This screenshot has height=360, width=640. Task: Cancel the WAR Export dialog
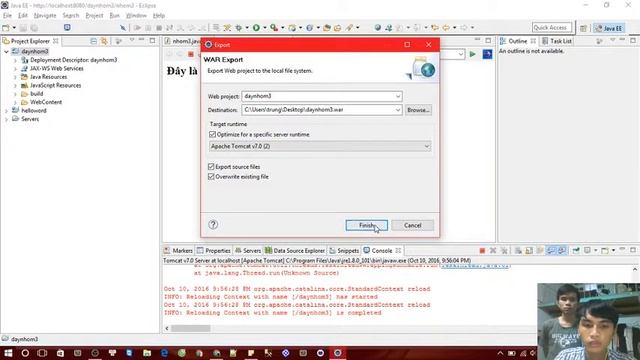tap(412, 225)
